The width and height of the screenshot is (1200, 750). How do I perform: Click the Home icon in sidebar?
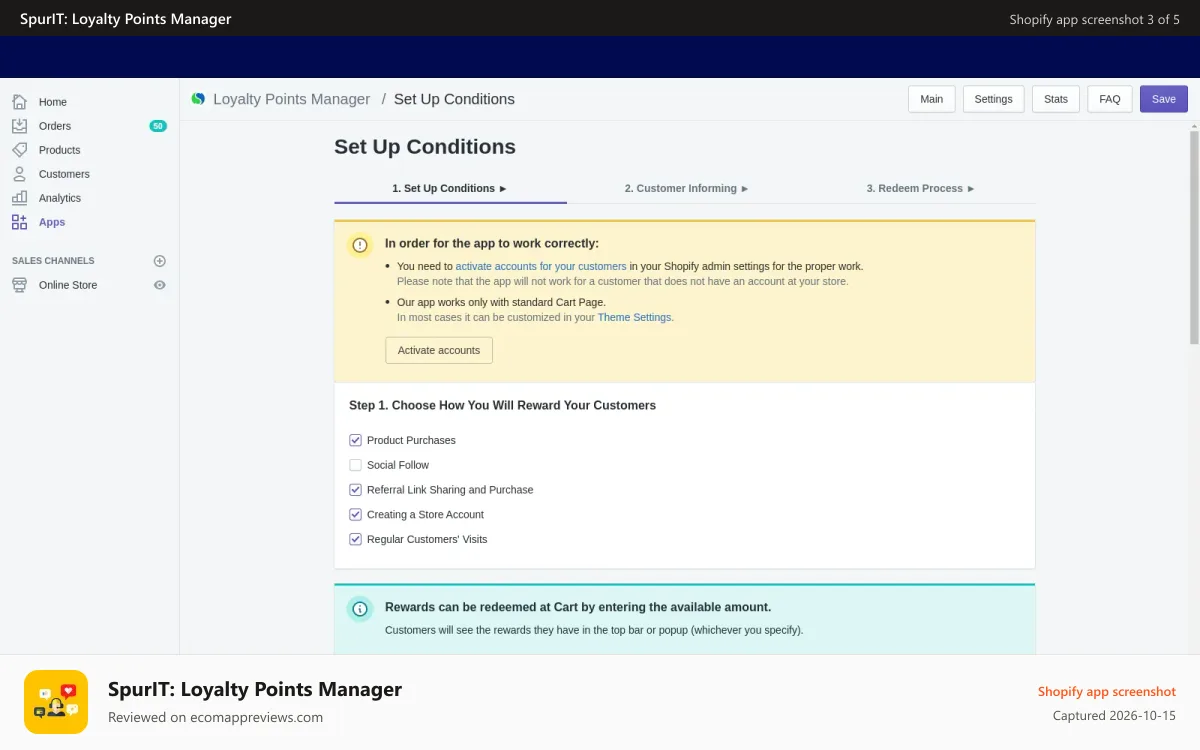(x=20, y=102)
